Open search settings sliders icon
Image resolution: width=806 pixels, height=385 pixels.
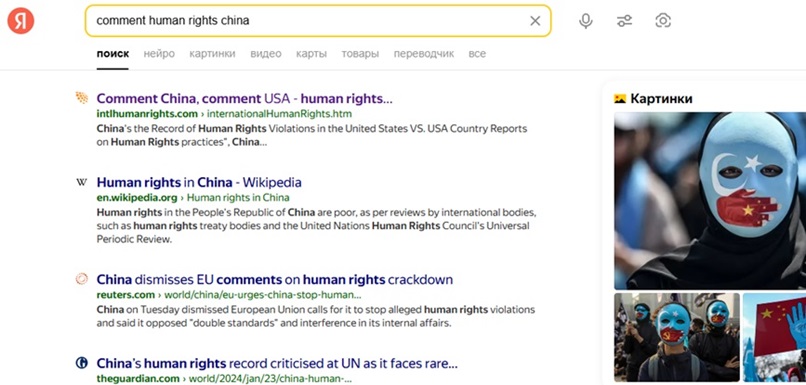coord(625,21)
